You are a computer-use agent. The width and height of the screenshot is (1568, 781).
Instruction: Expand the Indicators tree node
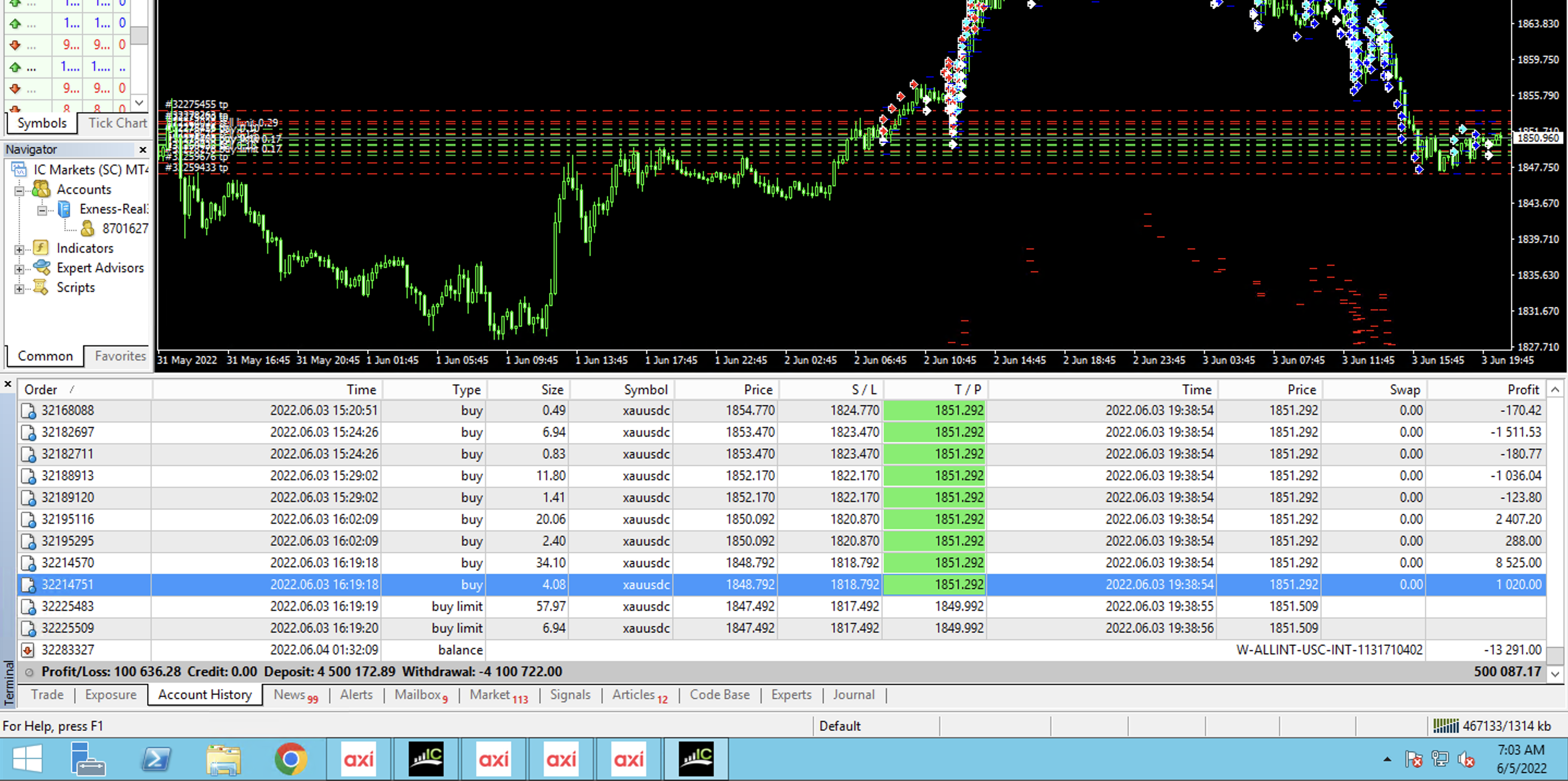click(x=20, y=249)
